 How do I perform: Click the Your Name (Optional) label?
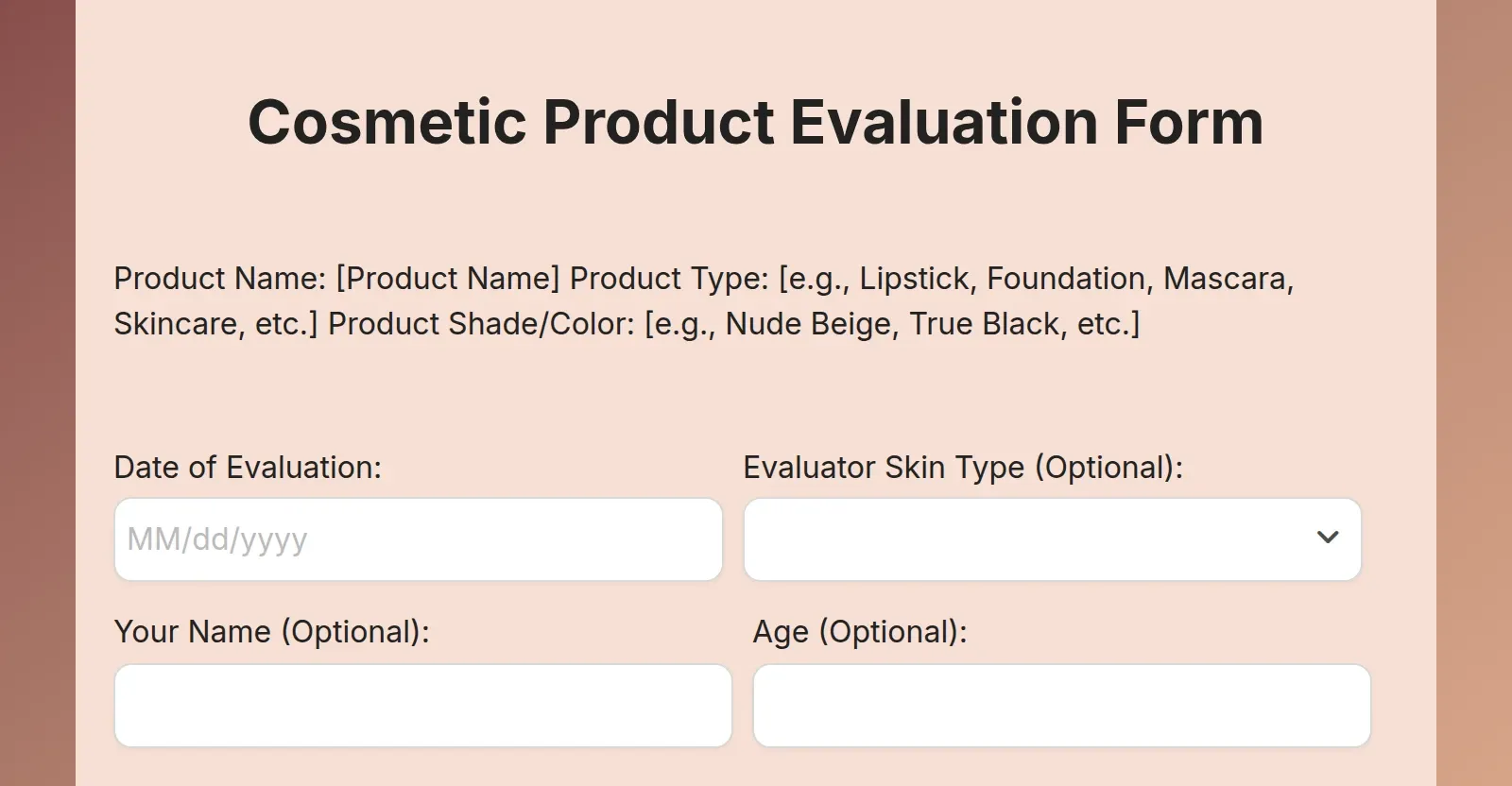(x=271, y=631)
